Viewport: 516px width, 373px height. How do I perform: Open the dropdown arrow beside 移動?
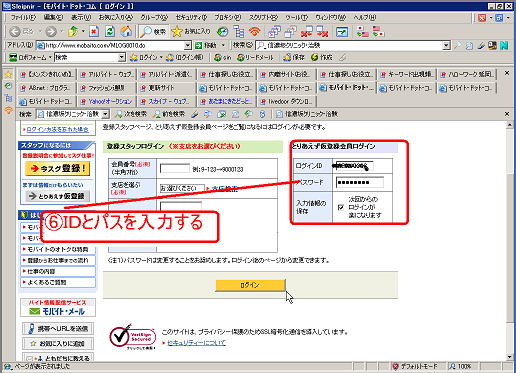tap(223, 45)
